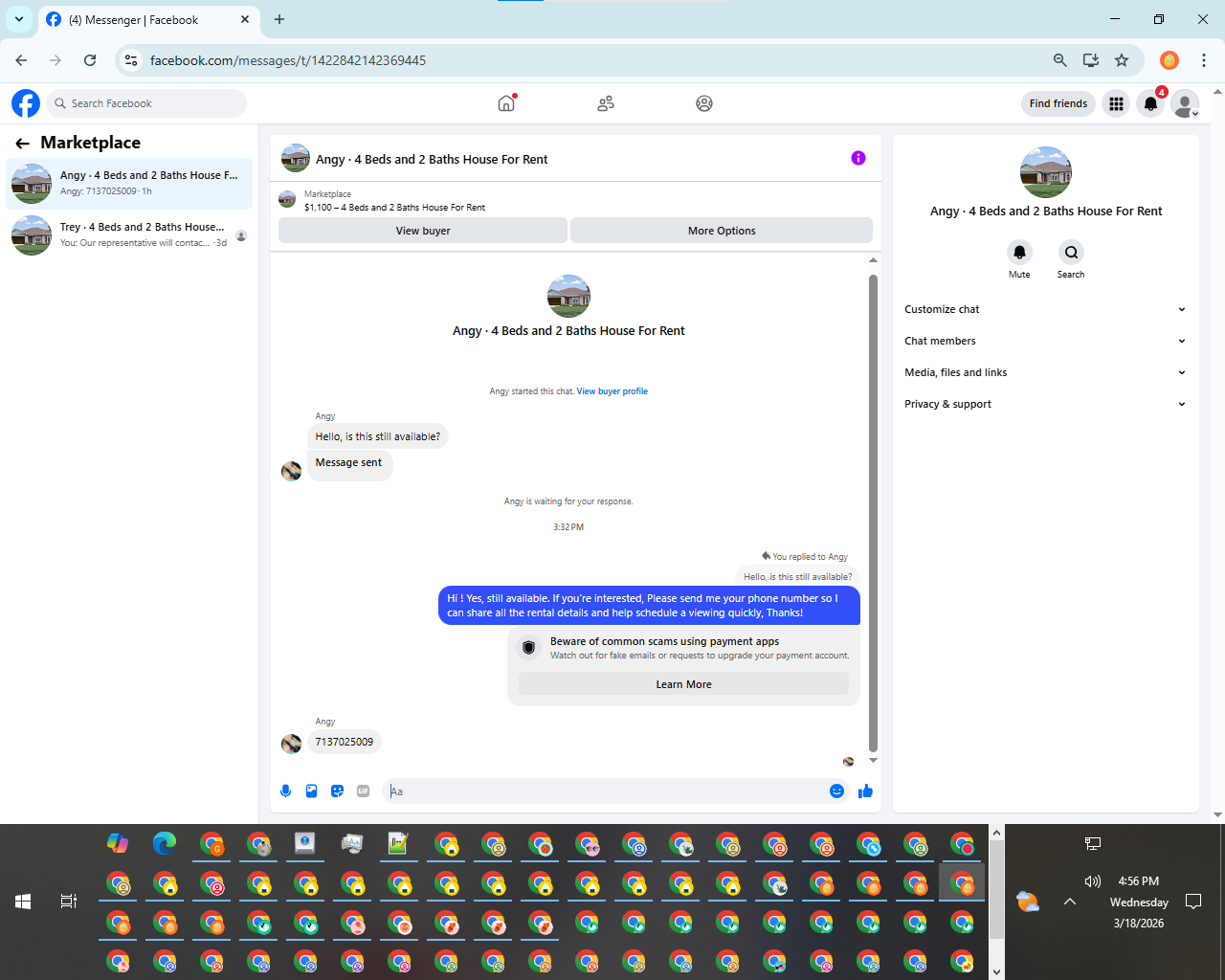Screen dimensions: 1225x980
Task: Open the volume speaker tray icon
Action: 1093,881
